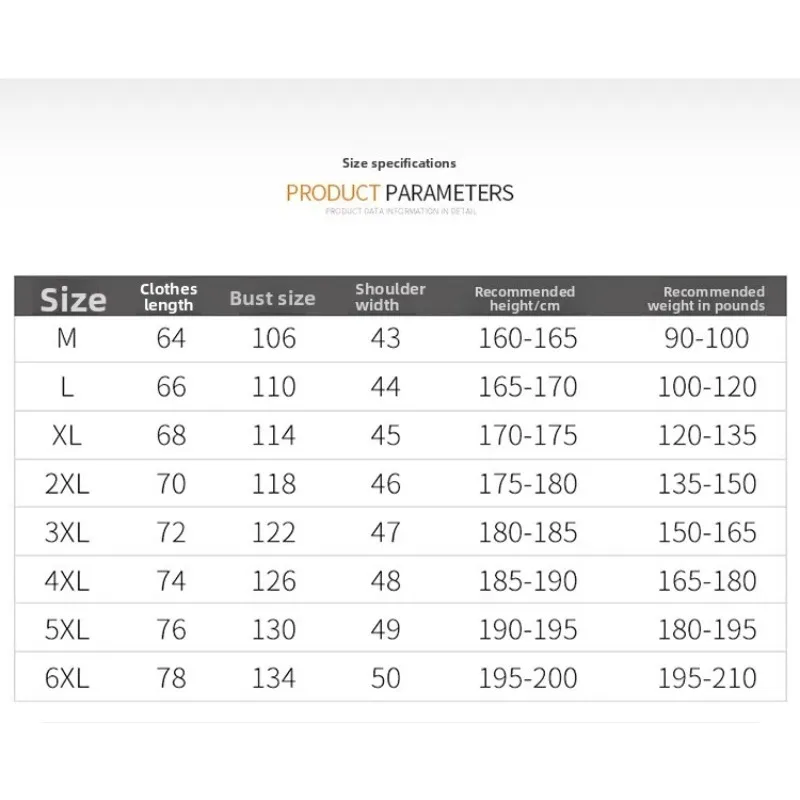Click the Bust size header

coord(272,298)
